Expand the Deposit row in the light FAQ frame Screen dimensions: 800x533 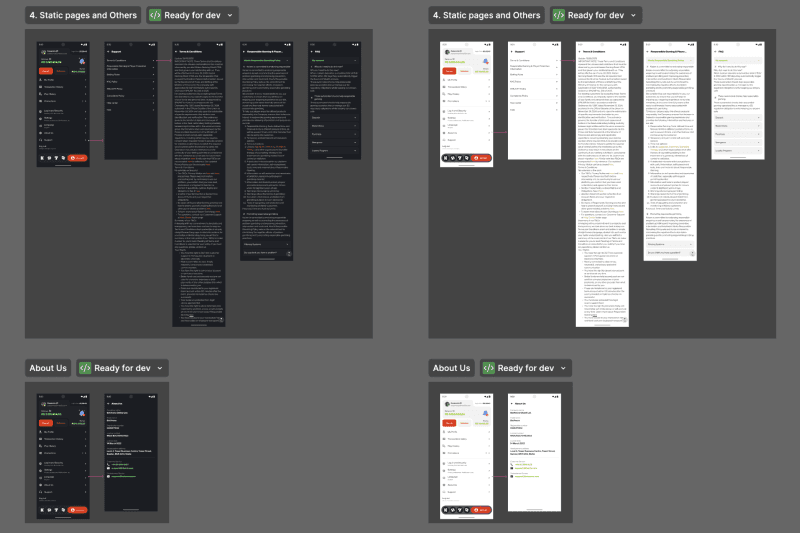pos(738,118)
